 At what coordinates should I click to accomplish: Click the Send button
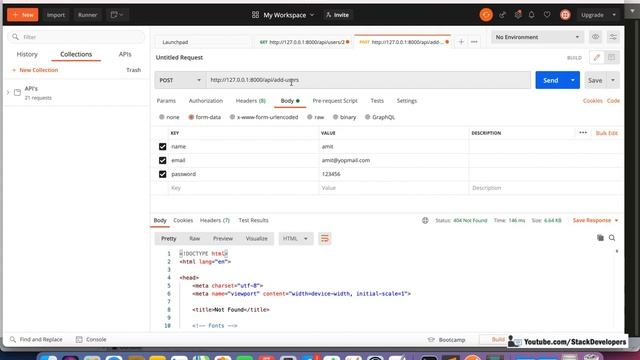551,80
